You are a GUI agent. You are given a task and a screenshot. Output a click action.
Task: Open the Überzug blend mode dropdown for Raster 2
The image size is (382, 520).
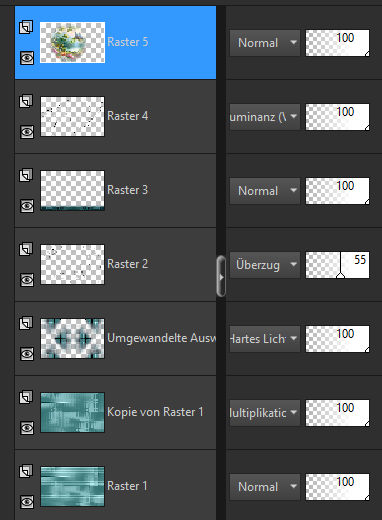coord(265,265)
